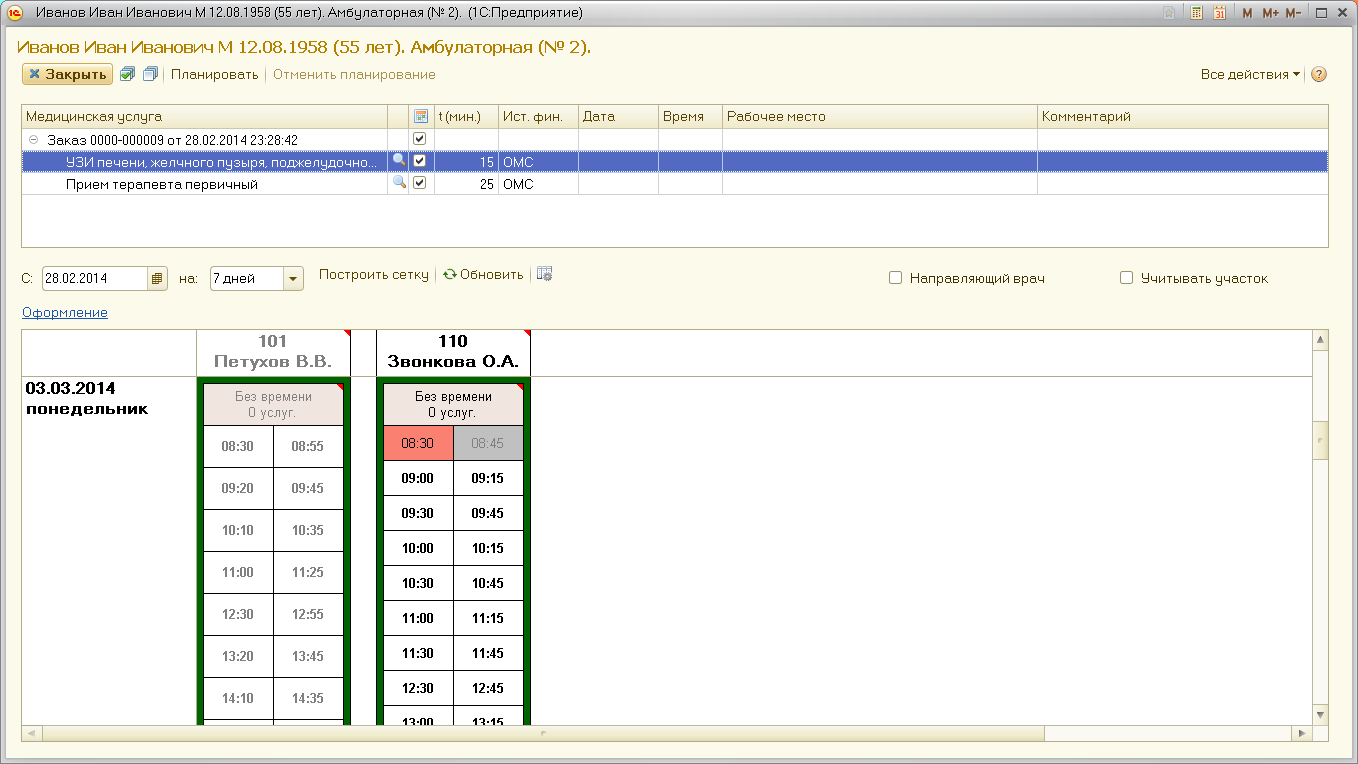
Task: Click Отменить планирование command
Action: (354, 74)
